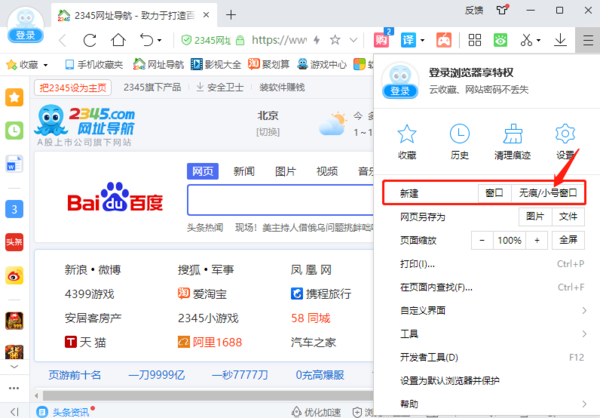The image size is (600, 418).
Task: Click the 全屏 fullscreen button
Action: click(x=567, y=240)
